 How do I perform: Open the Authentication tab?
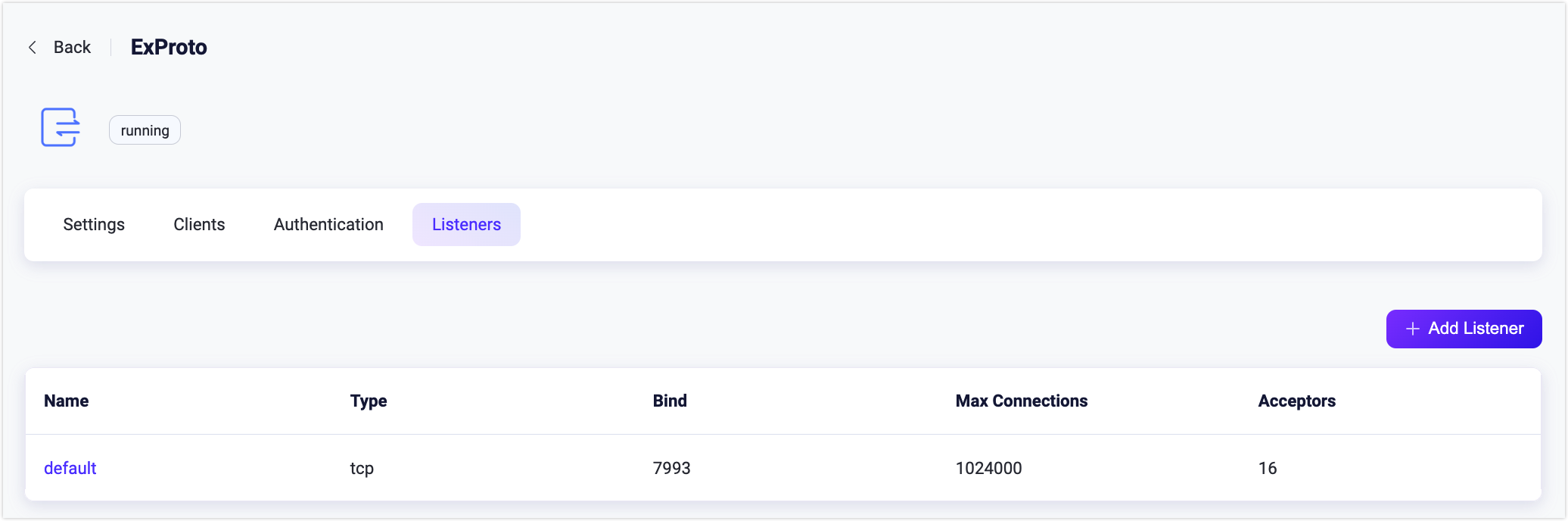(328, 225)
